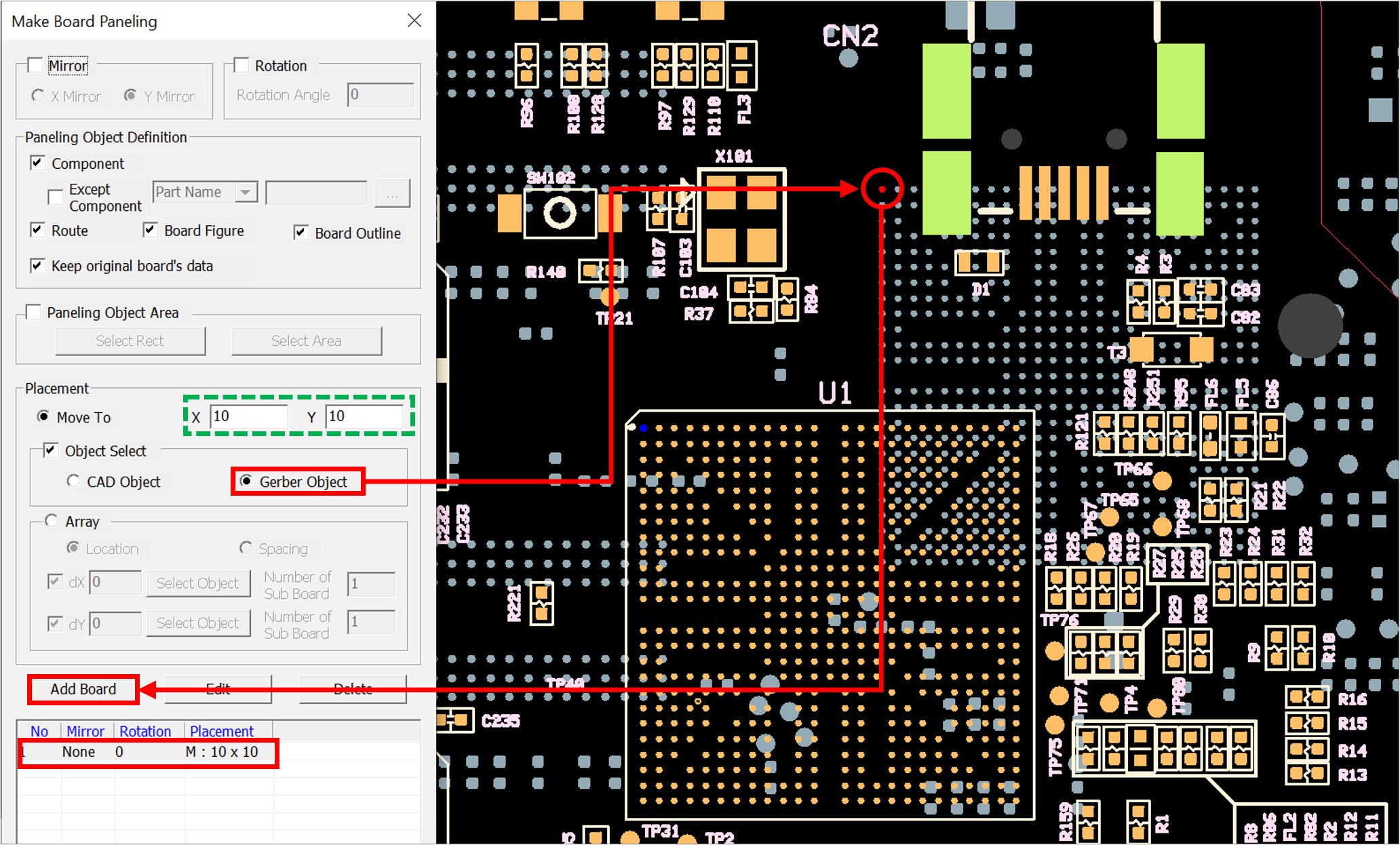Open the Part Name dropdown

[246, 193]
